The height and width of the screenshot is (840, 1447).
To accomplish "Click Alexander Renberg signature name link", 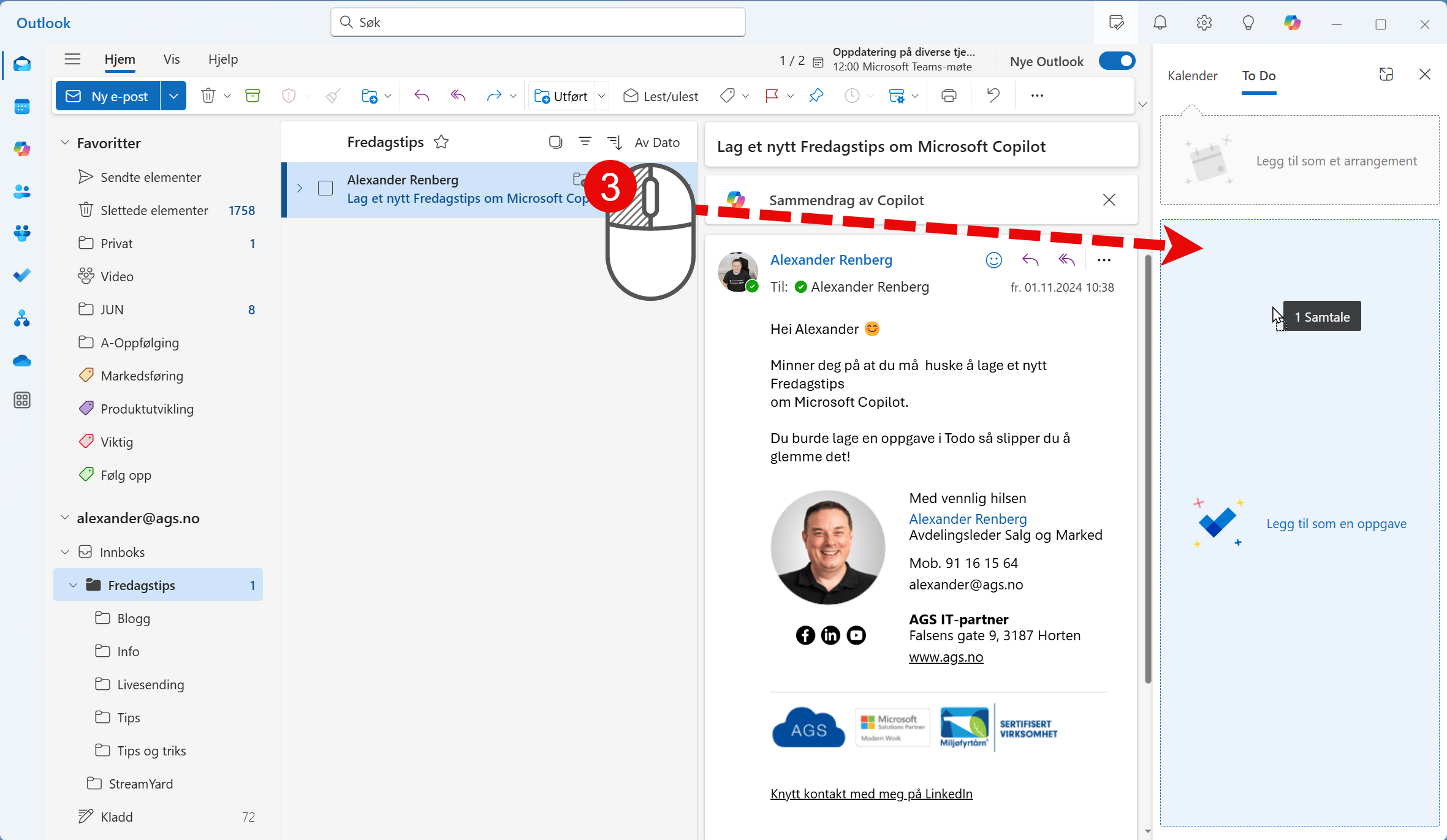I will (968, 519).
